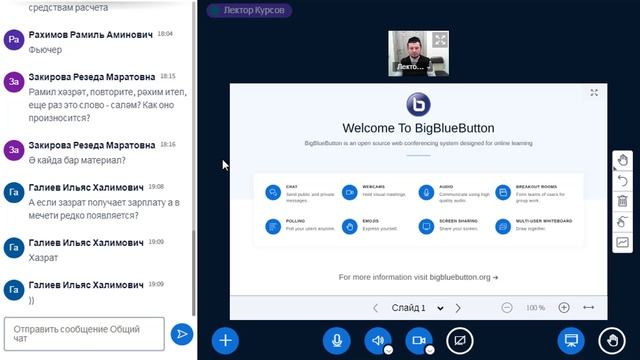640x360 pixels.
Task: Click the Emojis feature icon on slide
Action: pos(350,227)
